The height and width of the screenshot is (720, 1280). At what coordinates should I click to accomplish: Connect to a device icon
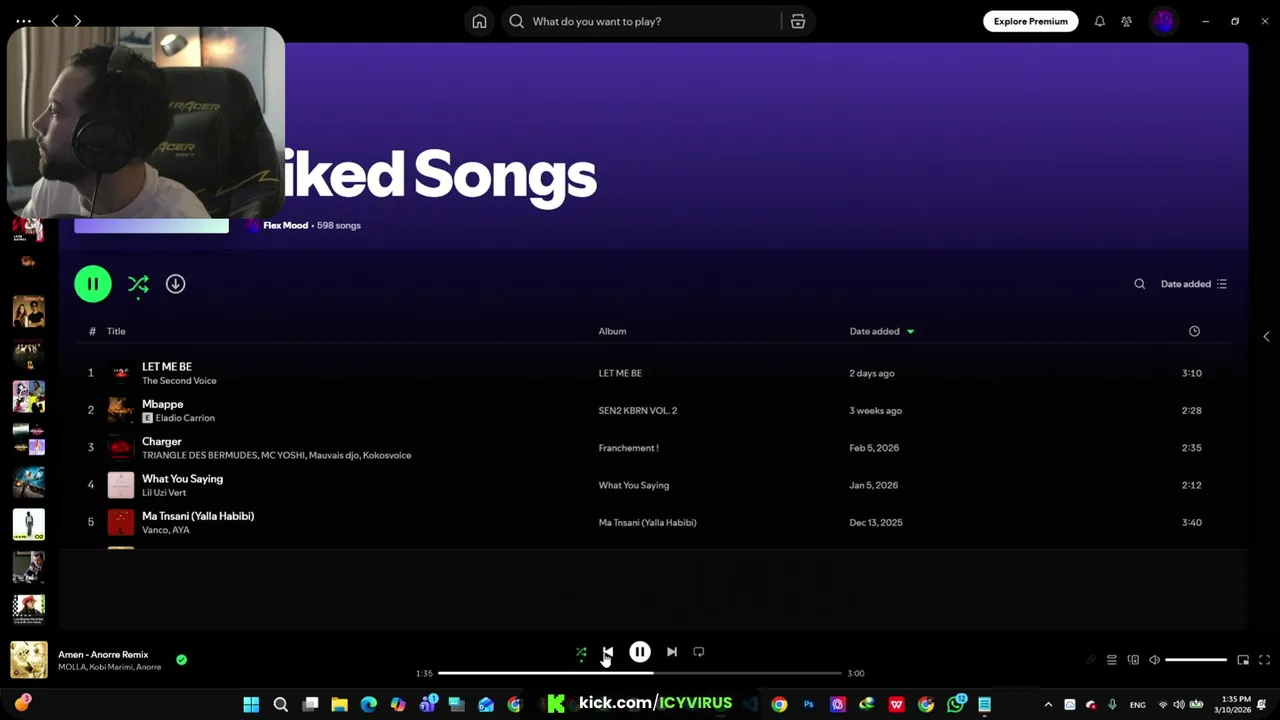point(1133,660)
